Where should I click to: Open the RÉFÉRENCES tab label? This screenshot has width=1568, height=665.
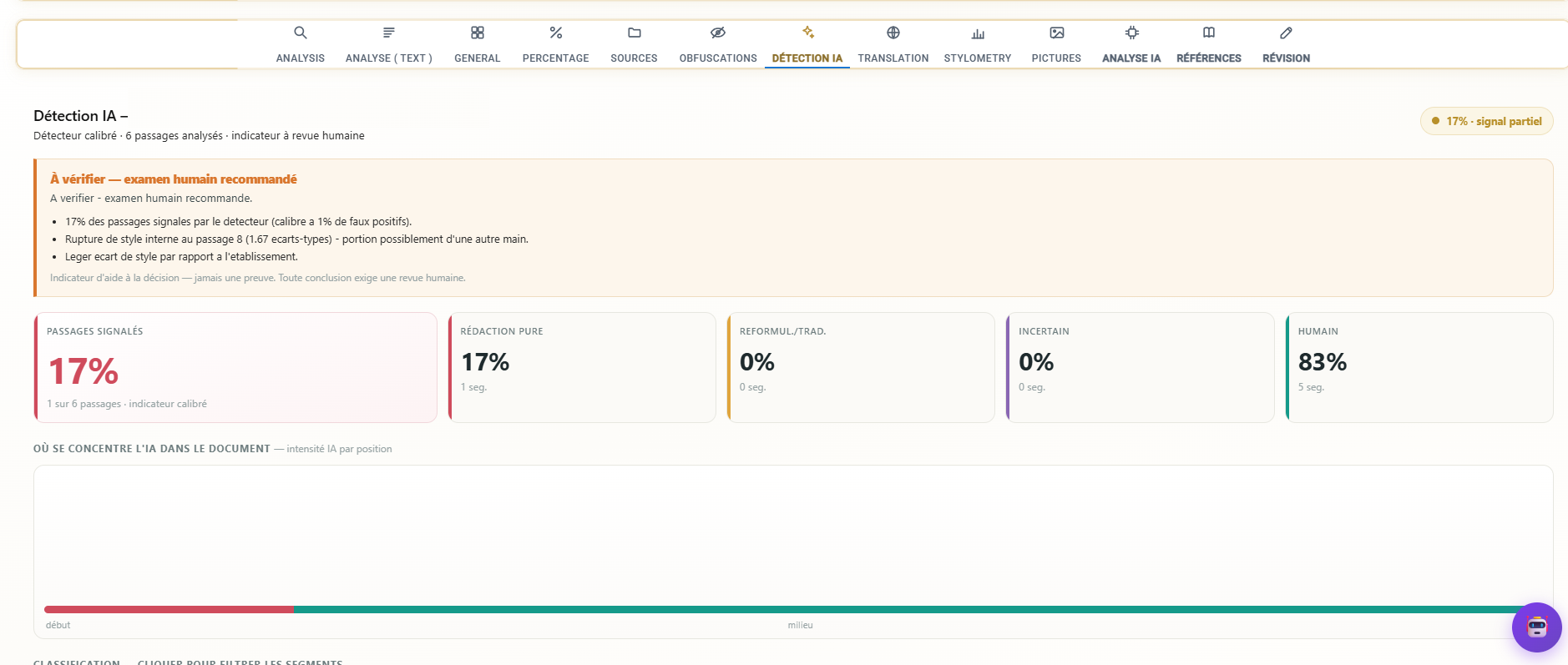[1209, 58]
